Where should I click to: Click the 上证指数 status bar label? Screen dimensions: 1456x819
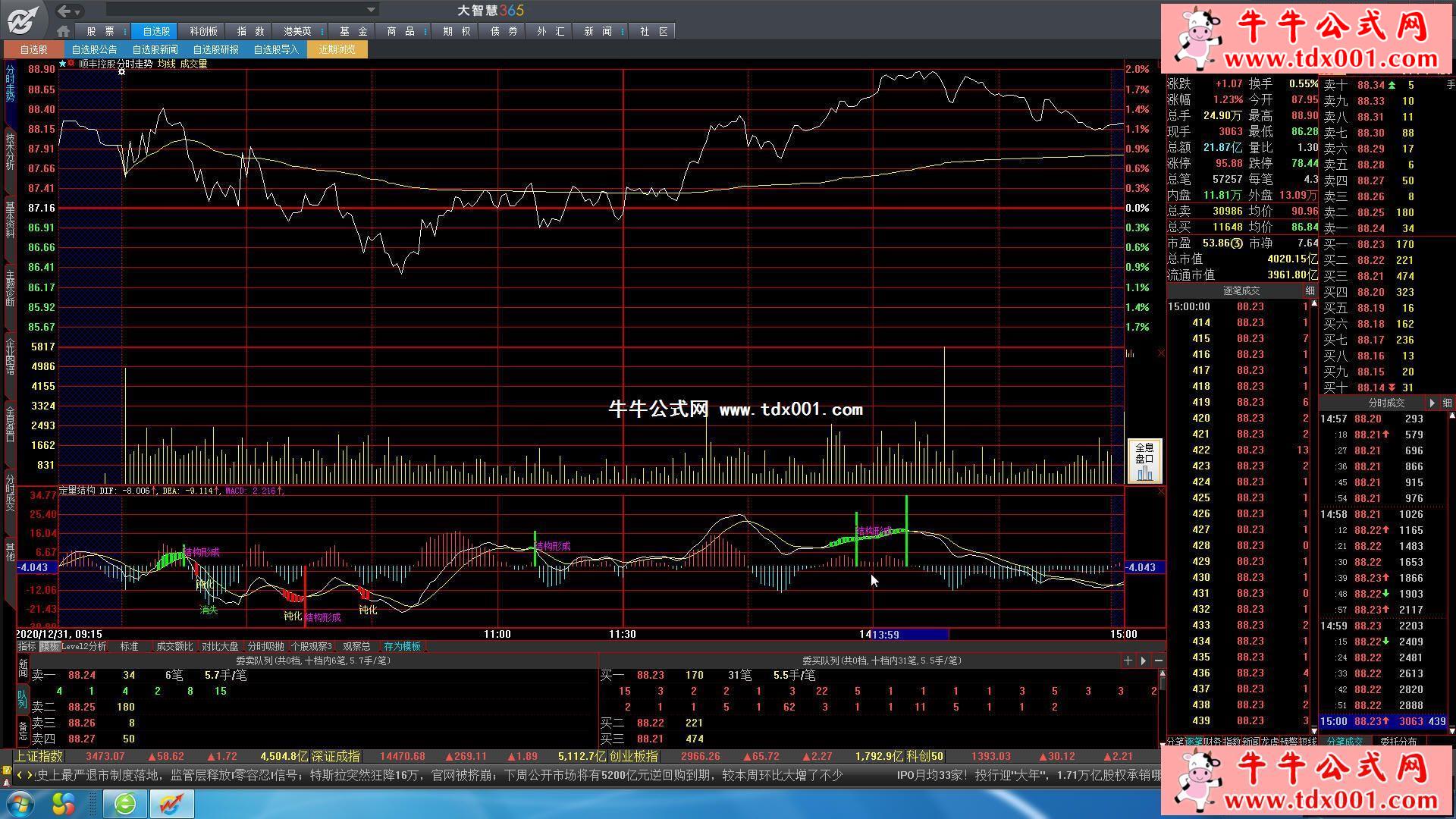[x=39, y=756]
